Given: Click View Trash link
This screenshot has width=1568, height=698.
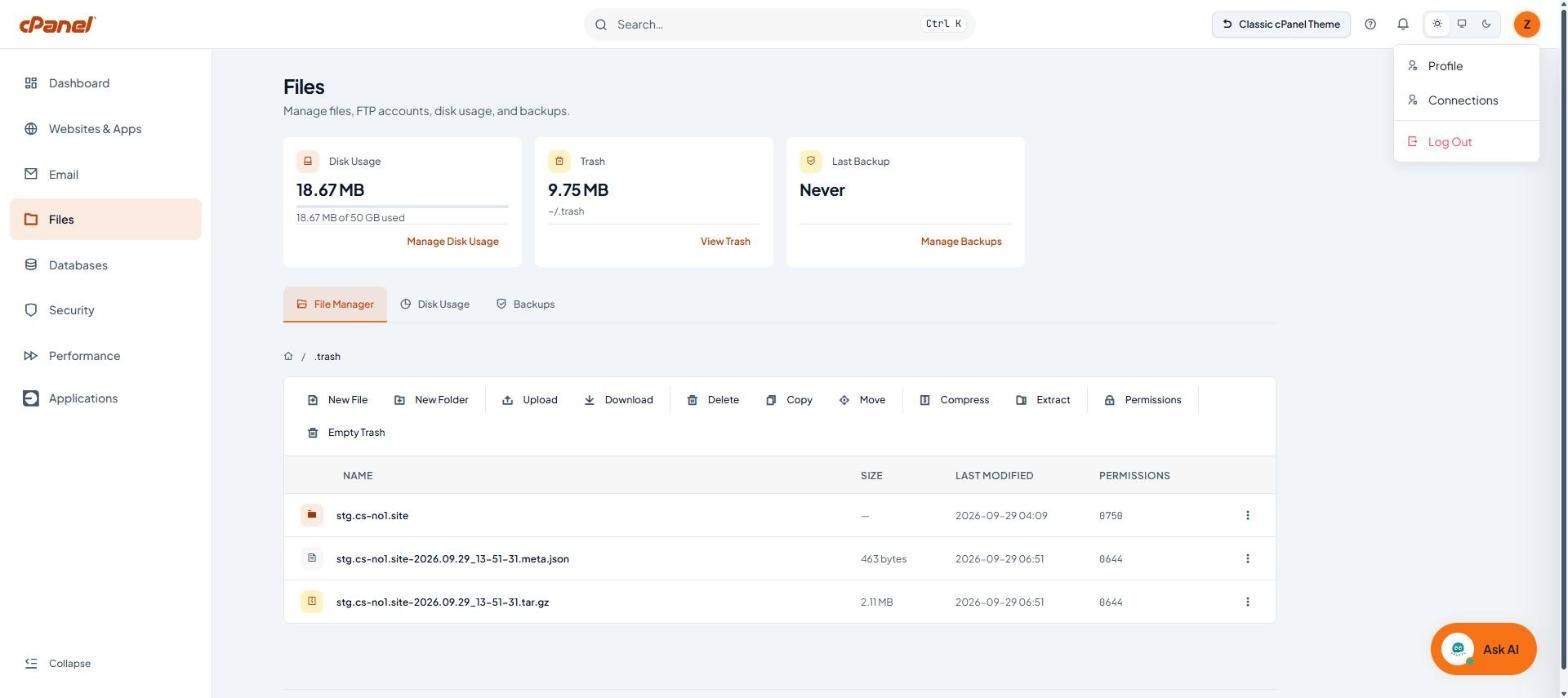Looking at the screenshot, I should point(725,241).
